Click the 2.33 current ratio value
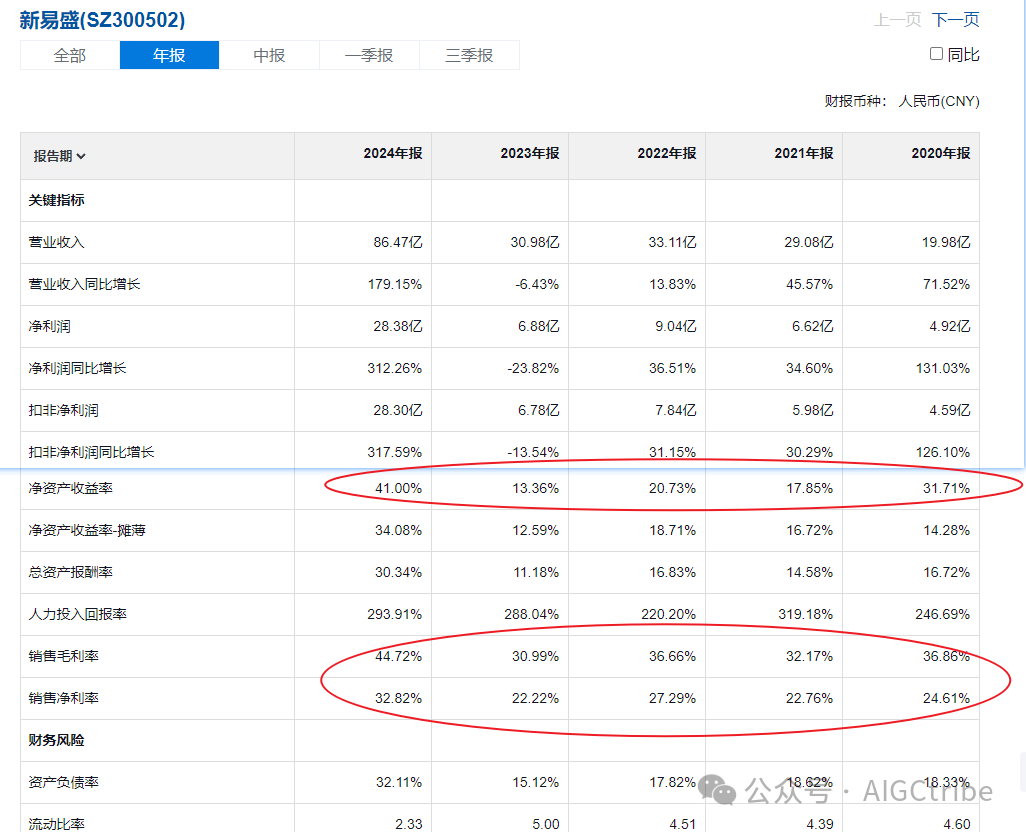 pyautogui.click(x=409, y=823)
